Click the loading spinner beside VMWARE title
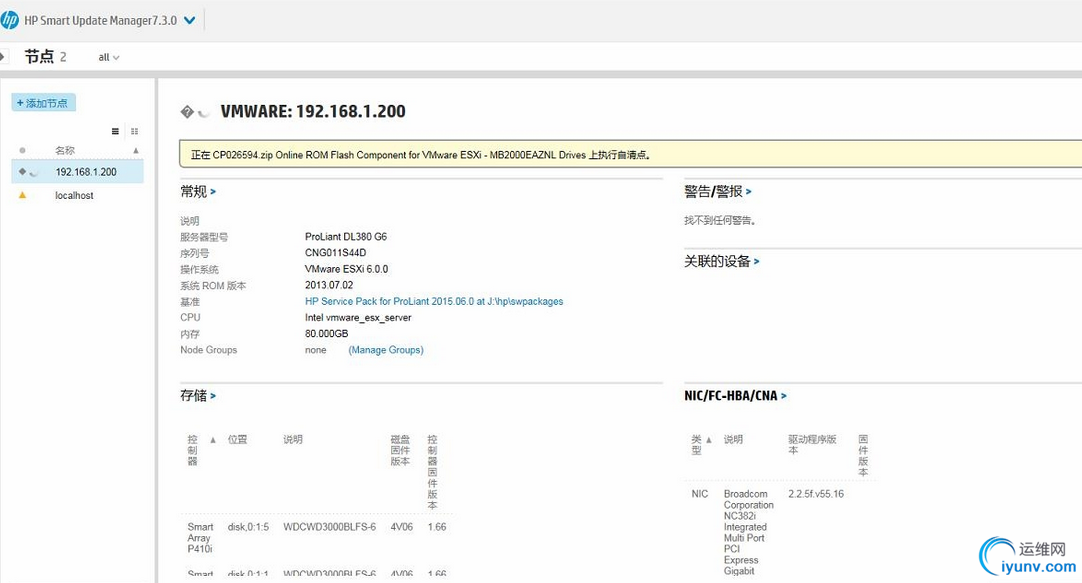 coord(204,112)
